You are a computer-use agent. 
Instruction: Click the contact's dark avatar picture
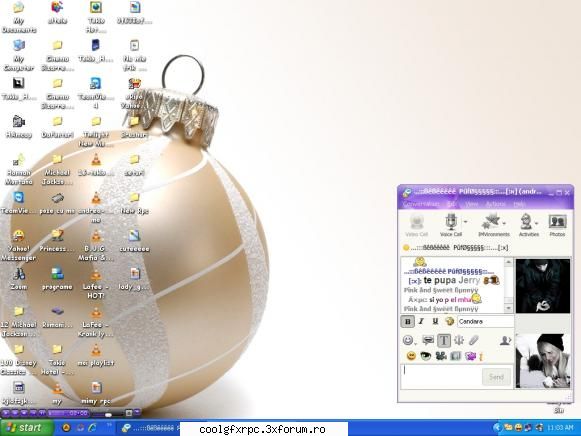pyautogui.click(x=543, y=286)
